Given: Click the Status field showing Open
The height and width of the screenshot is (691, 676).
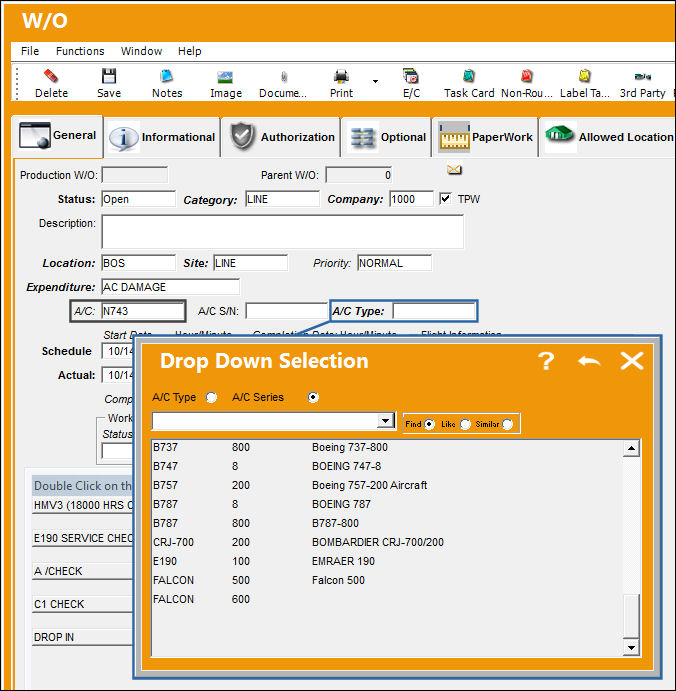Looking at the screenshot, I should click(138, 199).
